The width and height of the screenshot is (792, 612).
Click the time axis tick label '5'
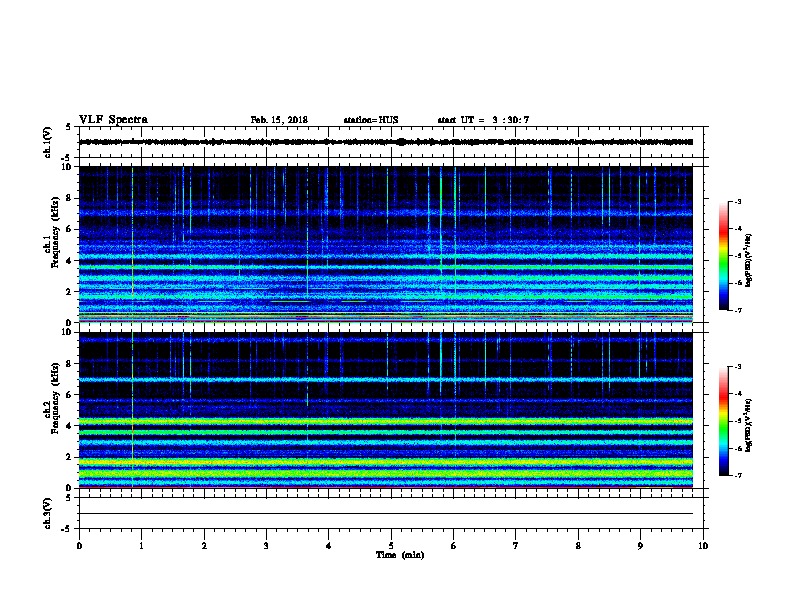[391, 545]
